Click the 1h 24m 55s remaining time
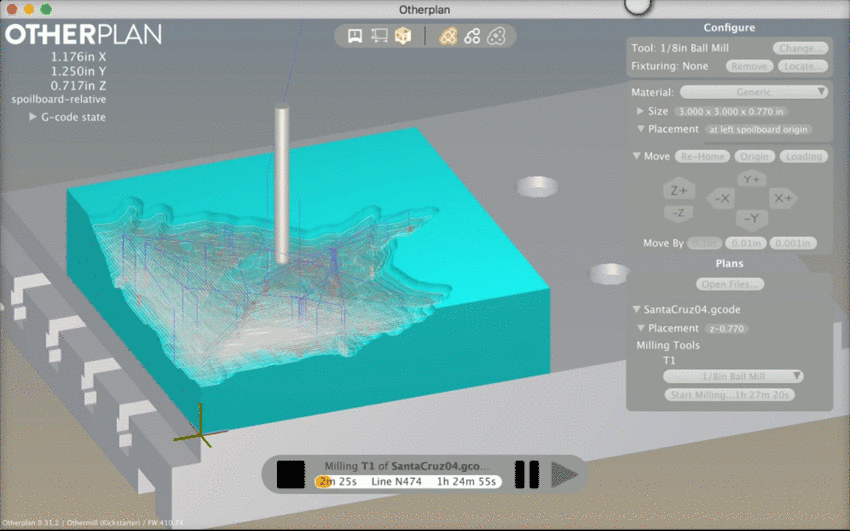The height and width of the screenshot is (531, 850). [x=466, y=481]
